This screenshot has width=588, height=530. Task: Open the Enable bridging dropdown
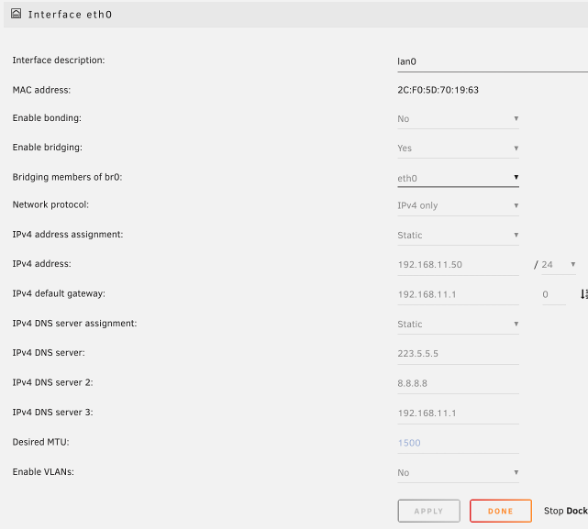coord(458,148)
